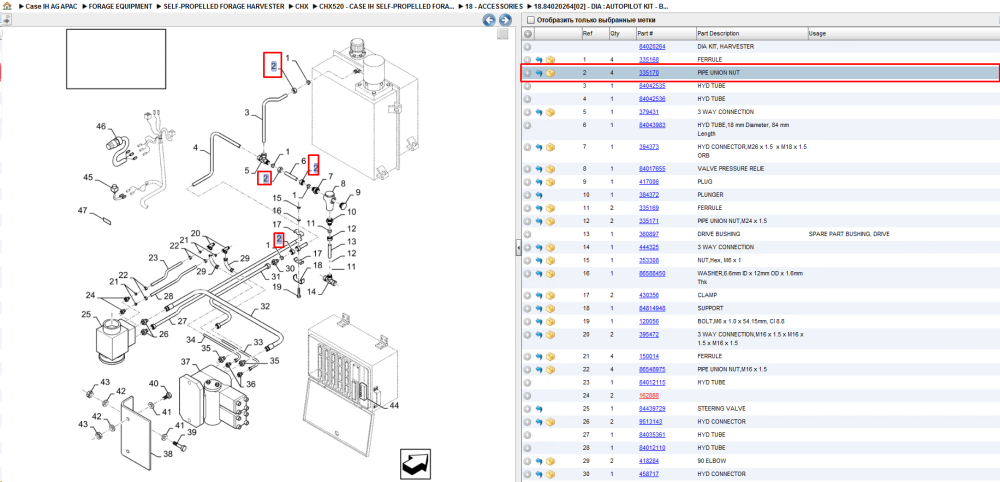The image size is (1000, 482).
Task: Select callout 25 steering valve in diagram
Action: 86,314
